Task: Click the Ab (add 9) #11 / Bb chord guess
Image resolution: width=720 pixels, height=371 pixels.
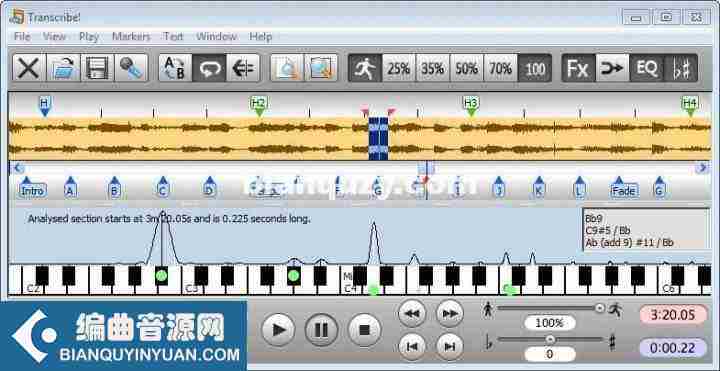Action: 629,242
